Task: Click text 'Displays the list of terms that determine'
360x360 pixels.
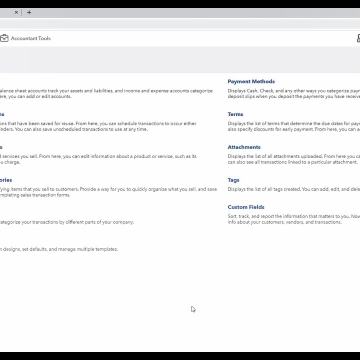Action: tap(270, 123)
